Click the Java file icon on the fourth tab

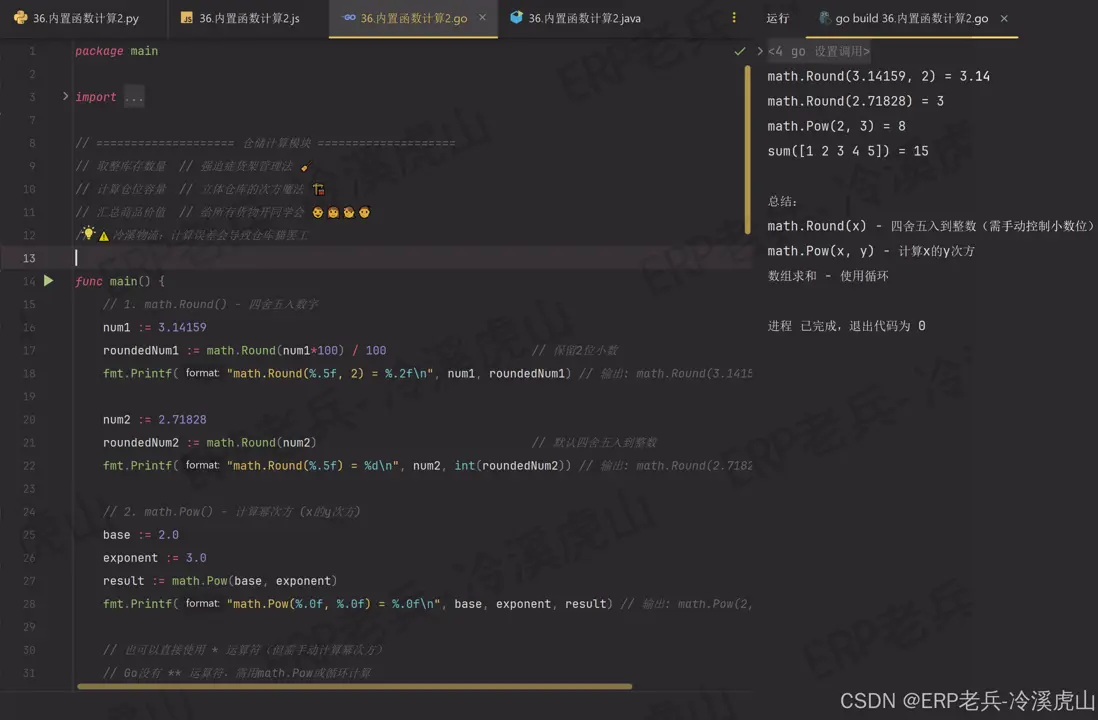pyautogui.click(x=516, y=18)
